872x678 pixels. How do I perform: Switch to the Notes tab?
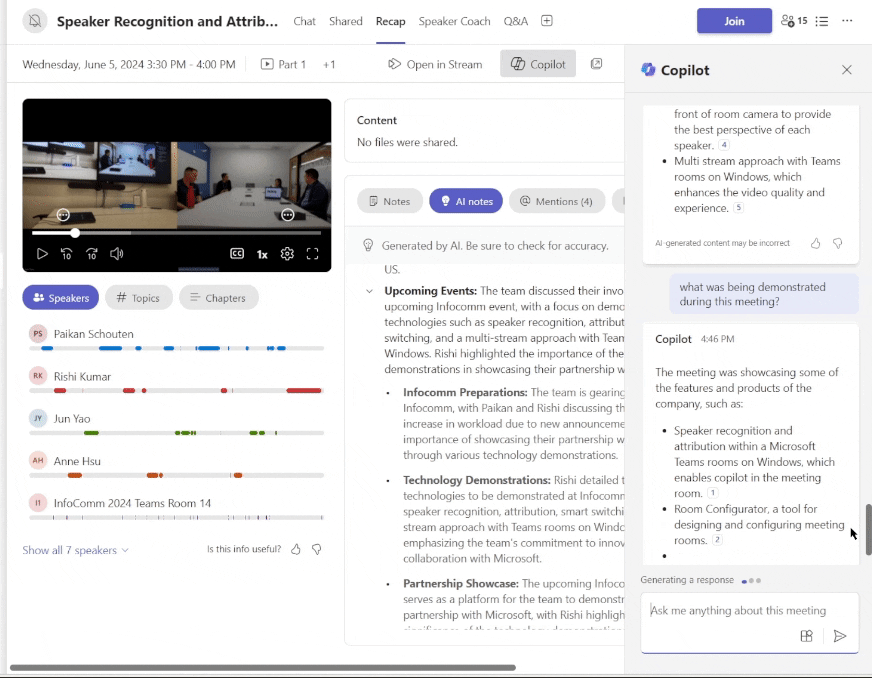click(389, 201)
